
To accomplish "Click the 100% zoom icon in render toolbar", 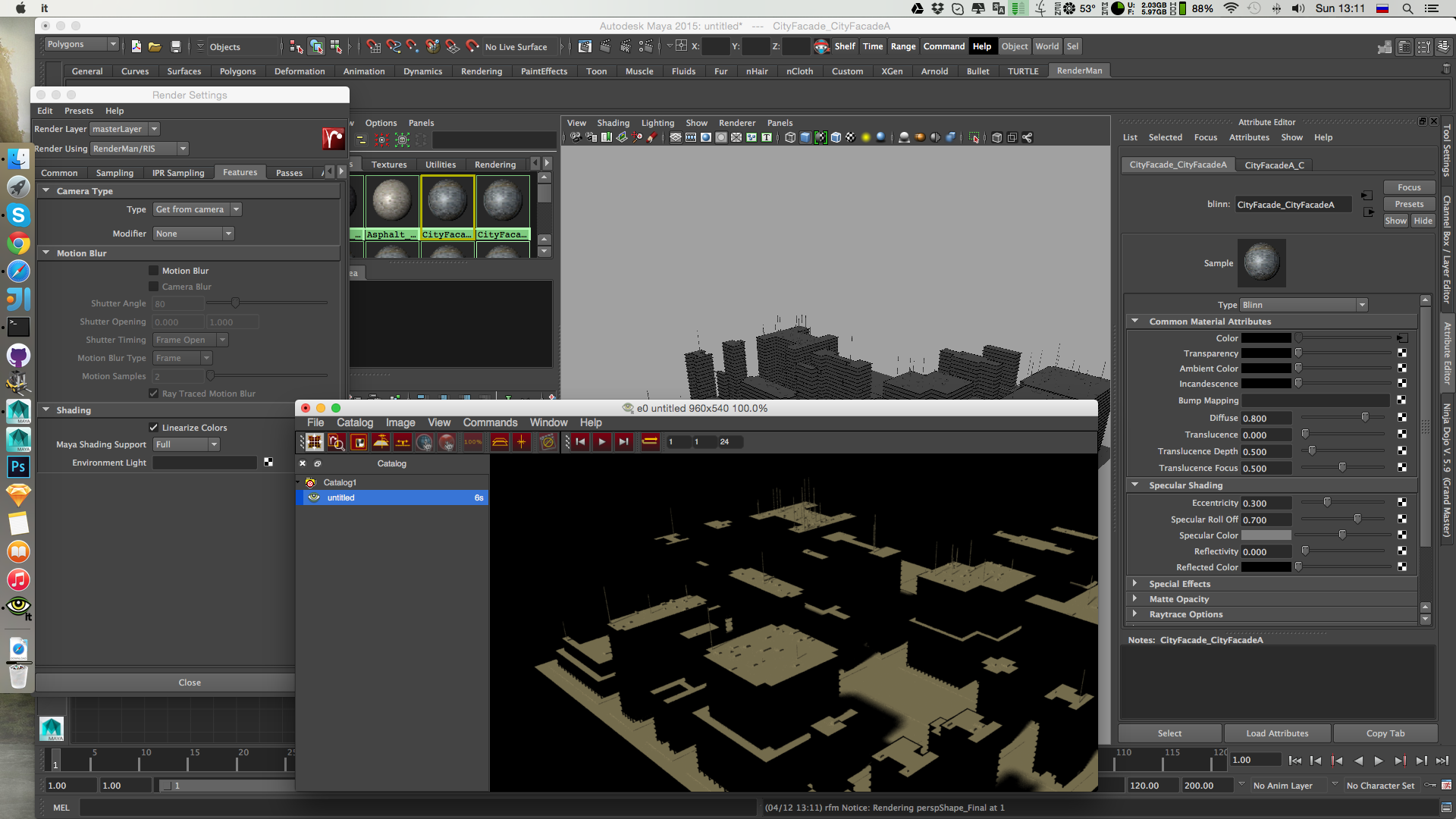I will tap(472, 442).
